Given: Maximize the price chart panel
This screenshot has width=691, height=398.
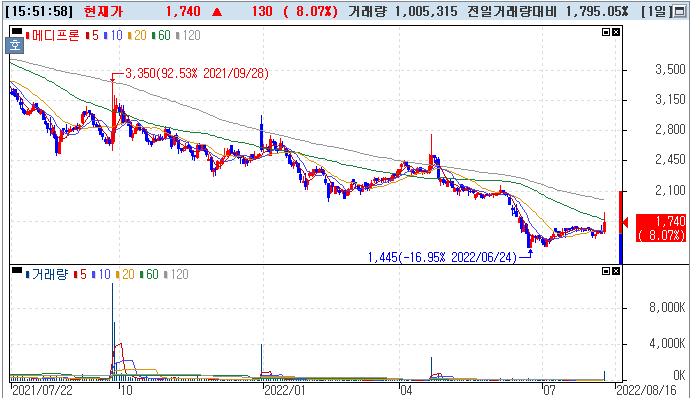Looking at the screenshot, I should (606, 32).
